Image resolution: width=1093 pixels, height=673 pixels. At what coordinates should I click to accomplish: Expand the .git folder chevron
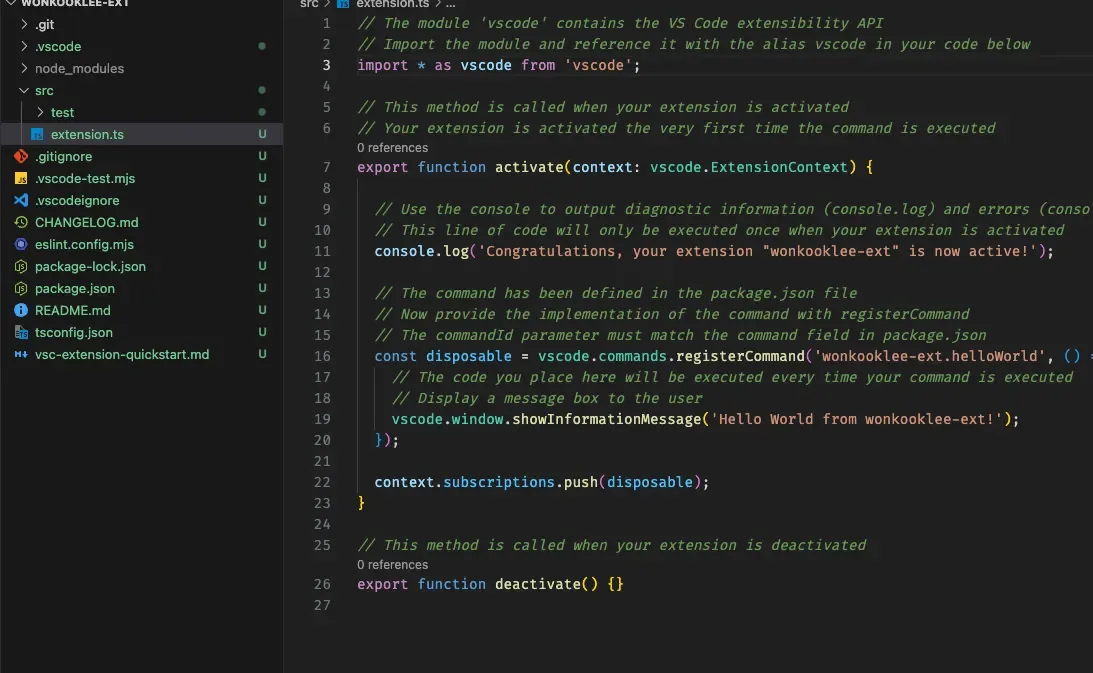pos(24,24)
